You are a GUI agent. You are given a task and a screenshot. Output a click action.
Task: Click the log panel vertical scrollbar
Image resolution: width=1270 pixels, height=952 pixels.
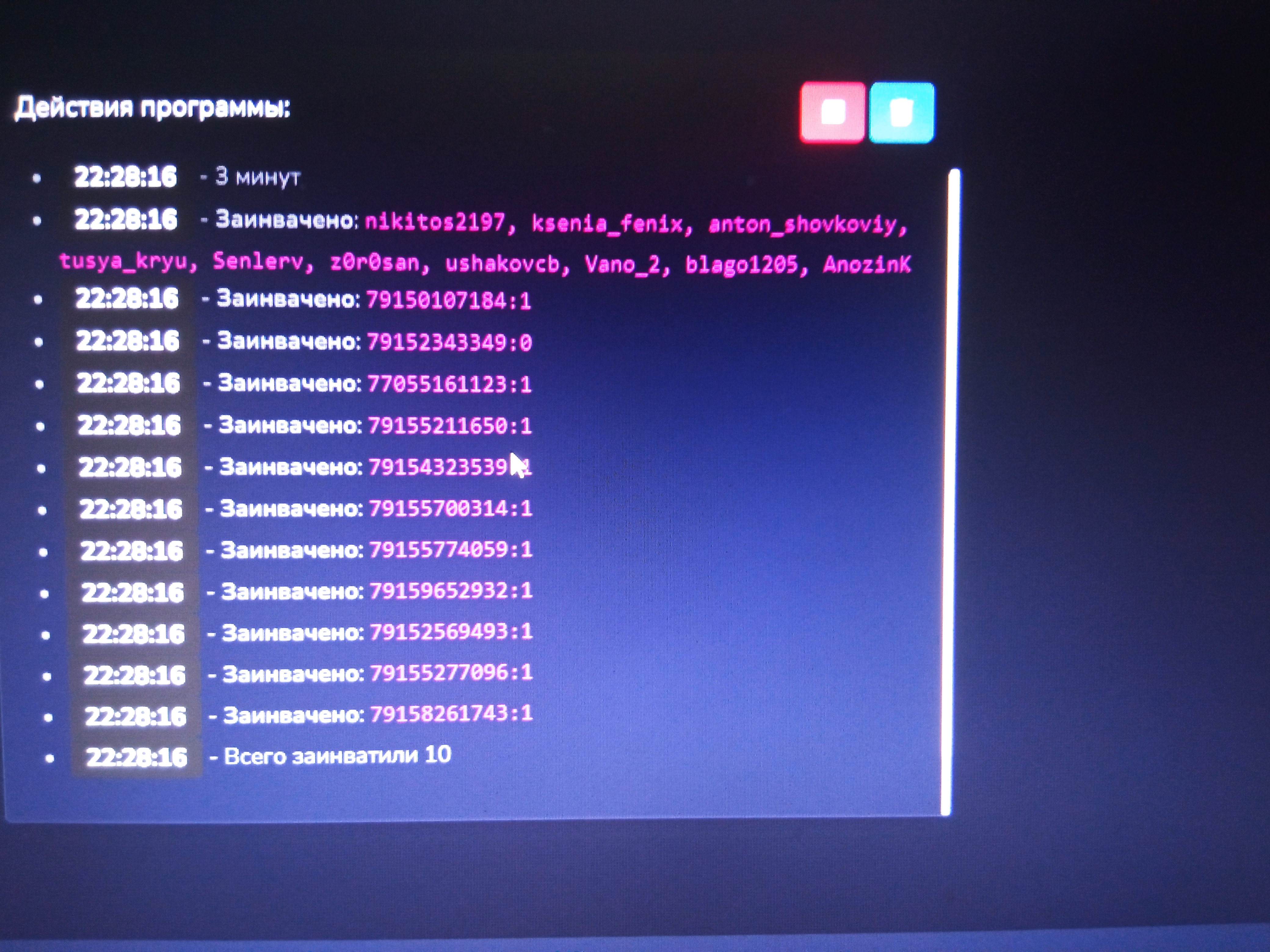point(950,492)
